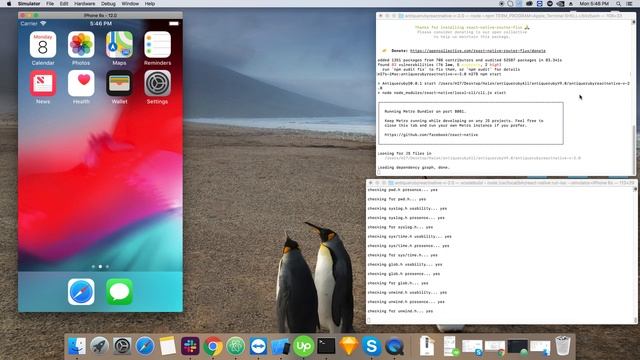The width and height of the screenshot is (640, 360).
Task: Click 'checking for unwind.h... yes' line
Action: [400, 311]
